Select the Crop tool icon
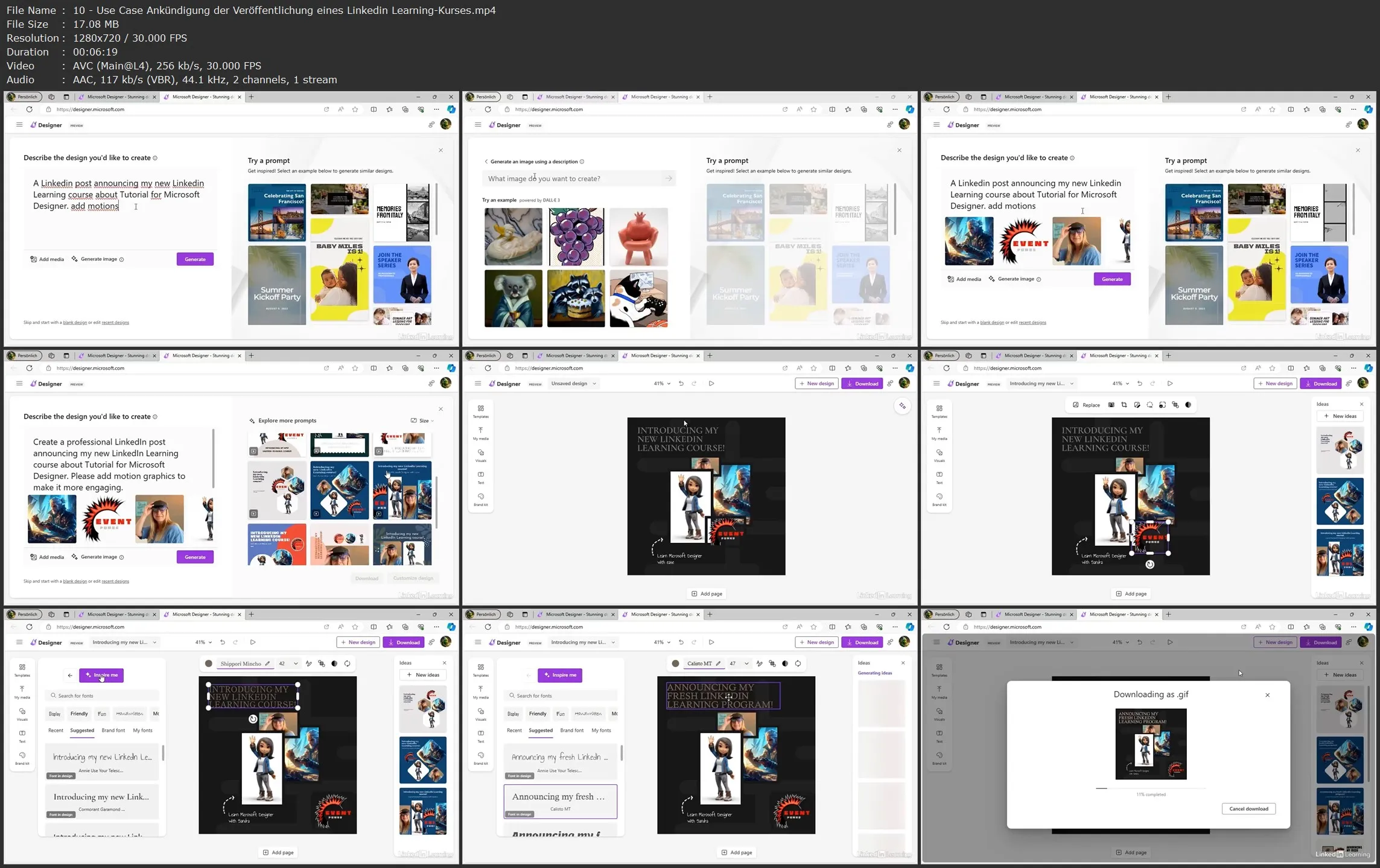1380x868 pixels. coord(1124,405)
